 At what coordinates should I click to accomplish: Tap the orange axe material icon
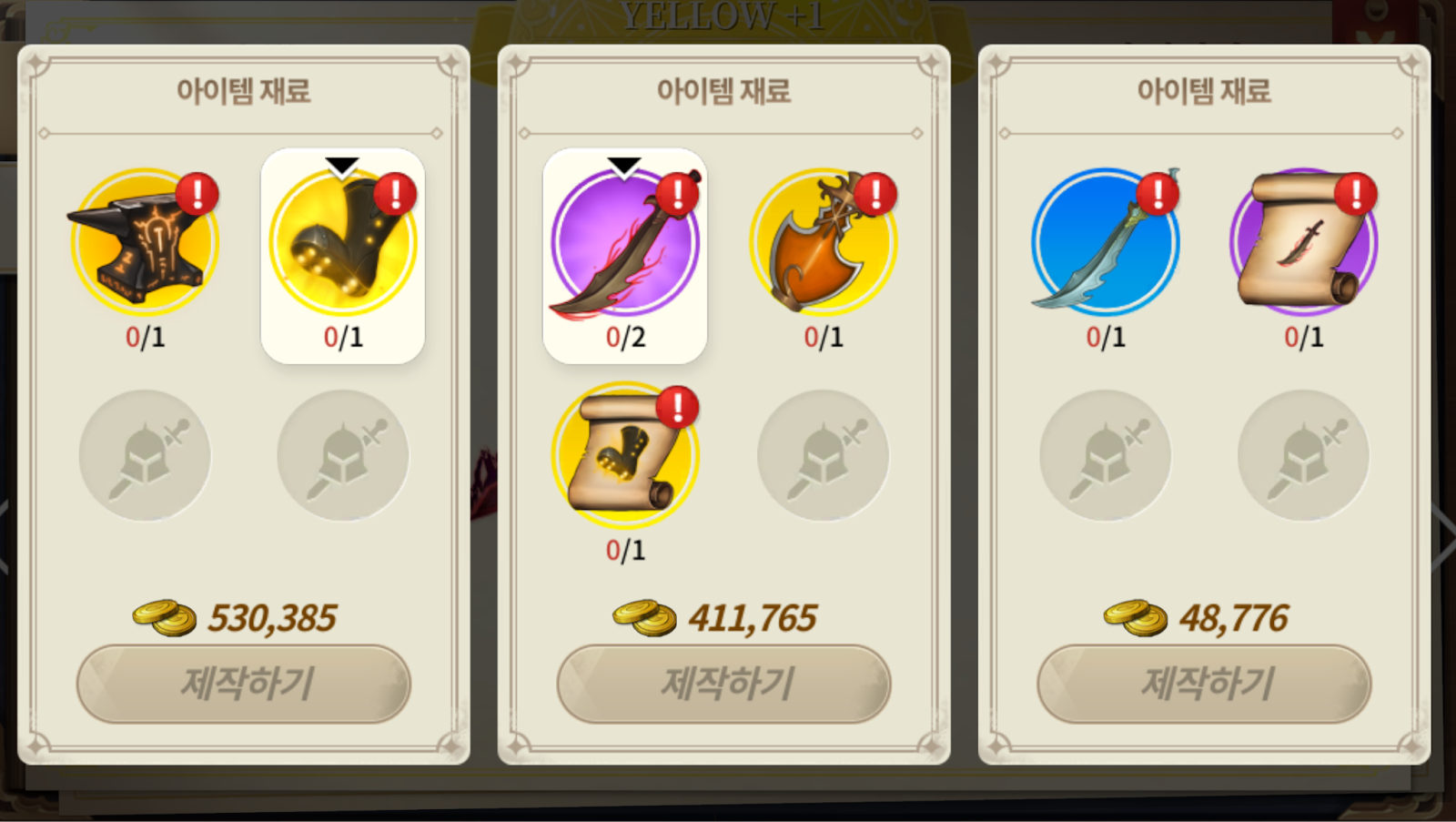[x=824, y=243]
